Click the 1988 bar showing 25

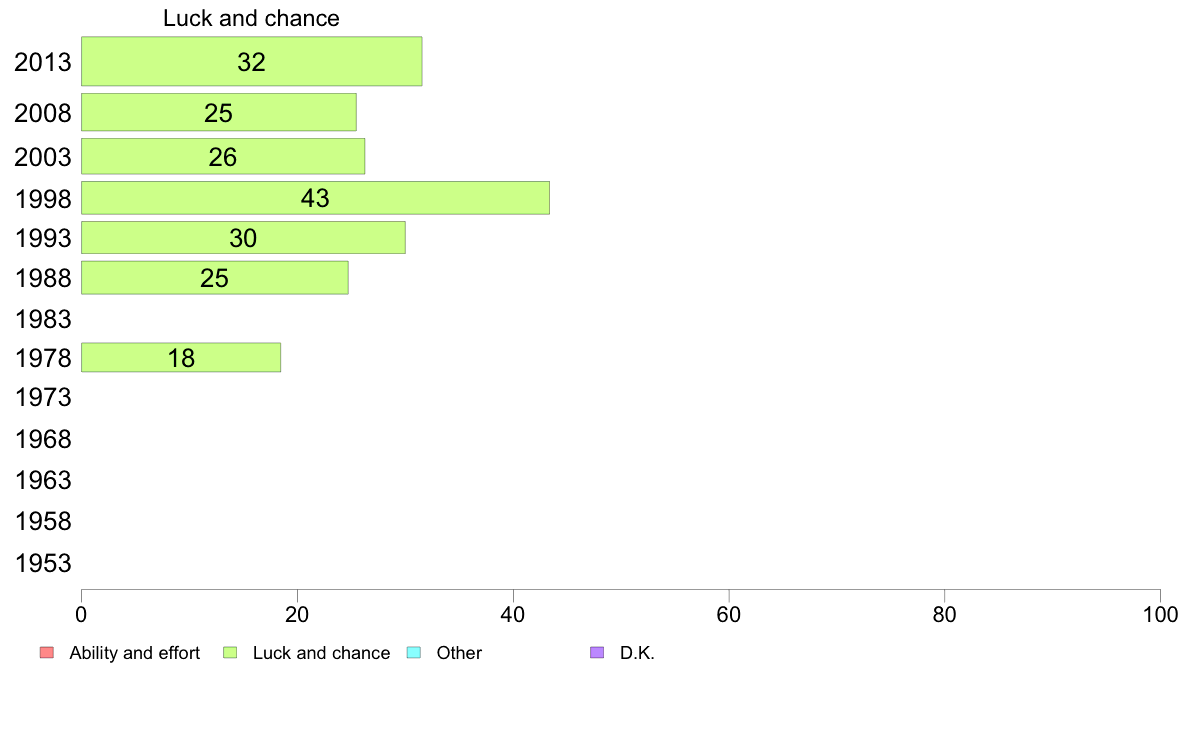(x=214, y=278)
